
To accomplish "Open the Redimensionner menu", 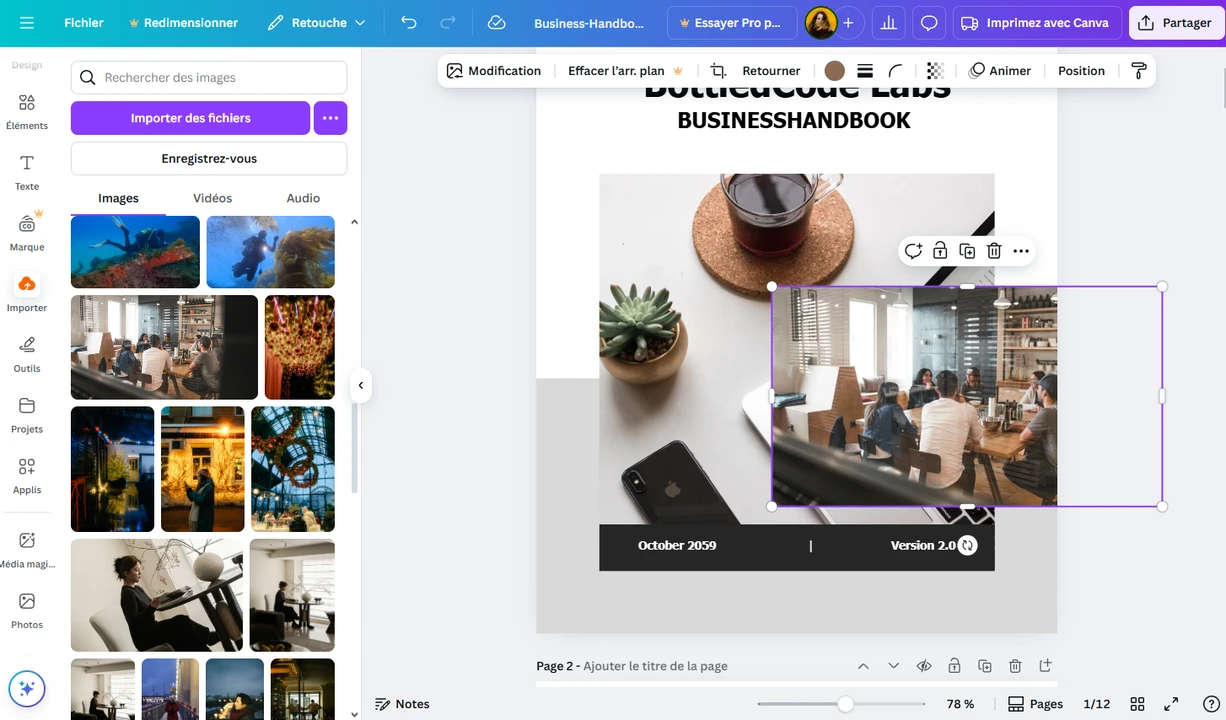I will click(183, 23).
